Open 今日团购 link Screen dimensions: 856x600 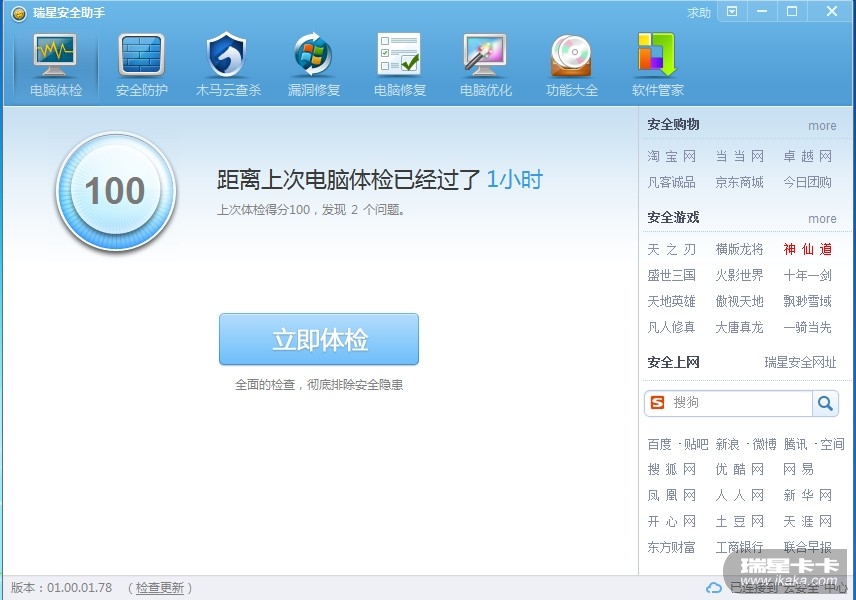[x=807, y=182]
